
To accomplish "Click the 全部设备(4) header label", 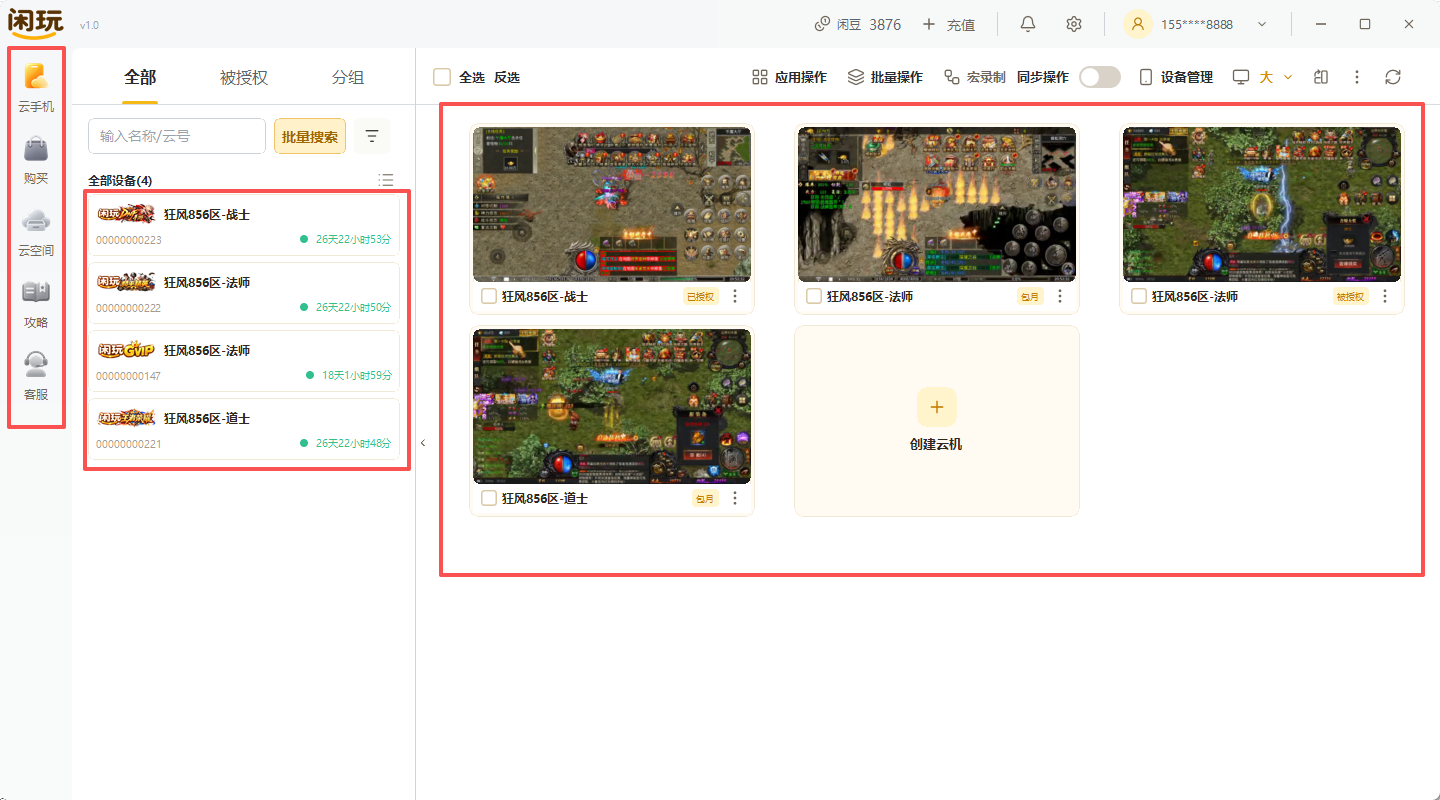I will pos(120,180).
